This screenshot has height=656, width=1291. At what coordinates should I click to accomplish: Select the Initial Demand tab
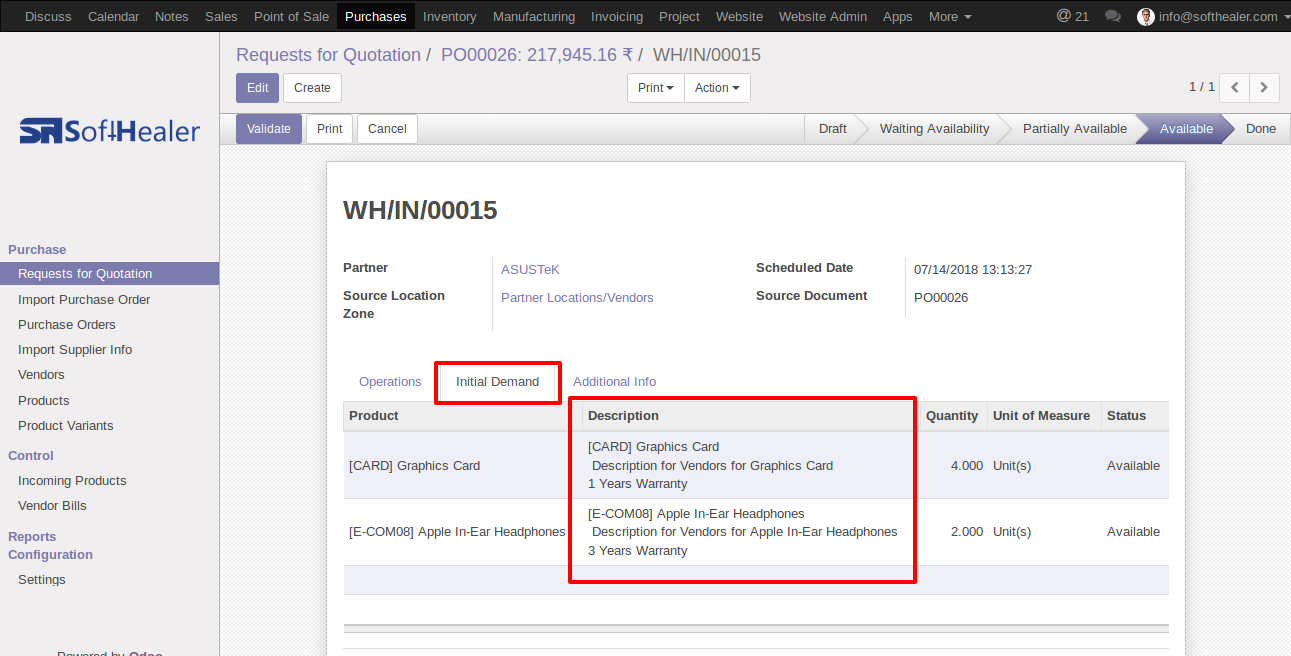point(497,382)
